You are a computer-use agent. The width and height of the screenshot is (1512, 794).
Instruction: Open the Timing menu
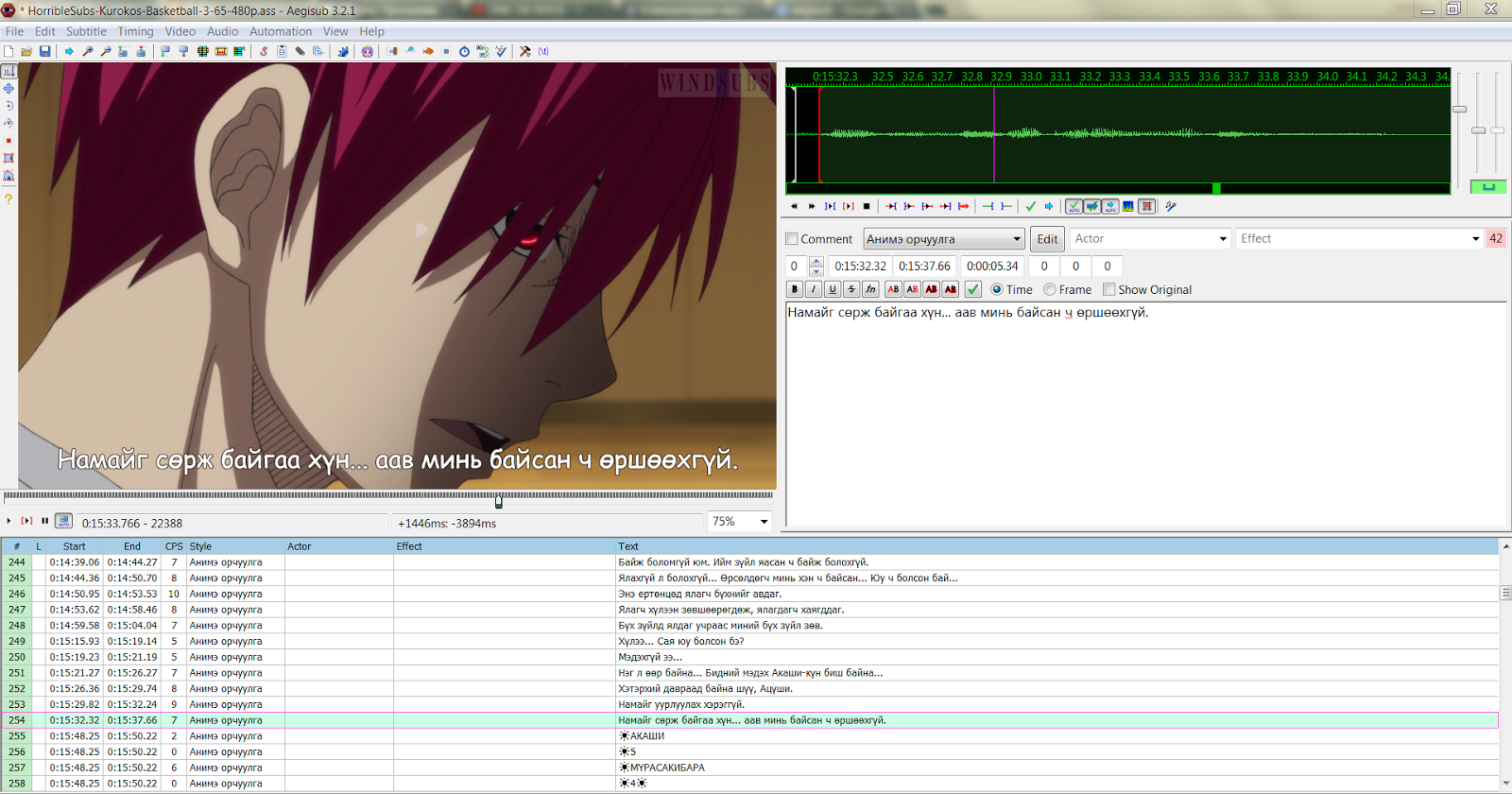tap(135, 31)
